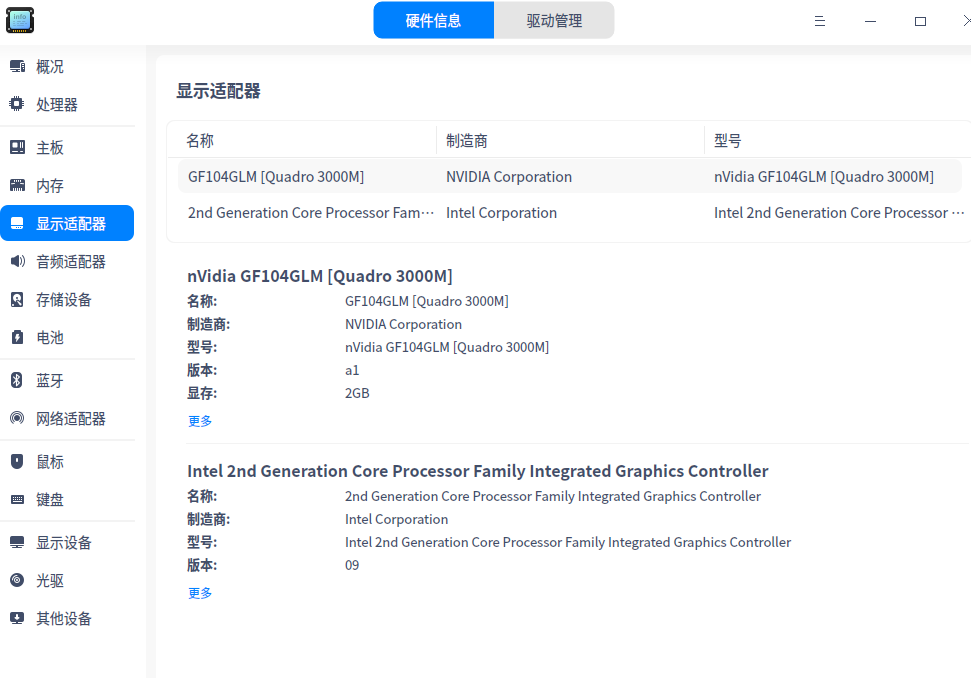971x678 pixels.
Task: Select the GF104GLM [Quadro 3000M] table row
Action: tap(570, 176)
